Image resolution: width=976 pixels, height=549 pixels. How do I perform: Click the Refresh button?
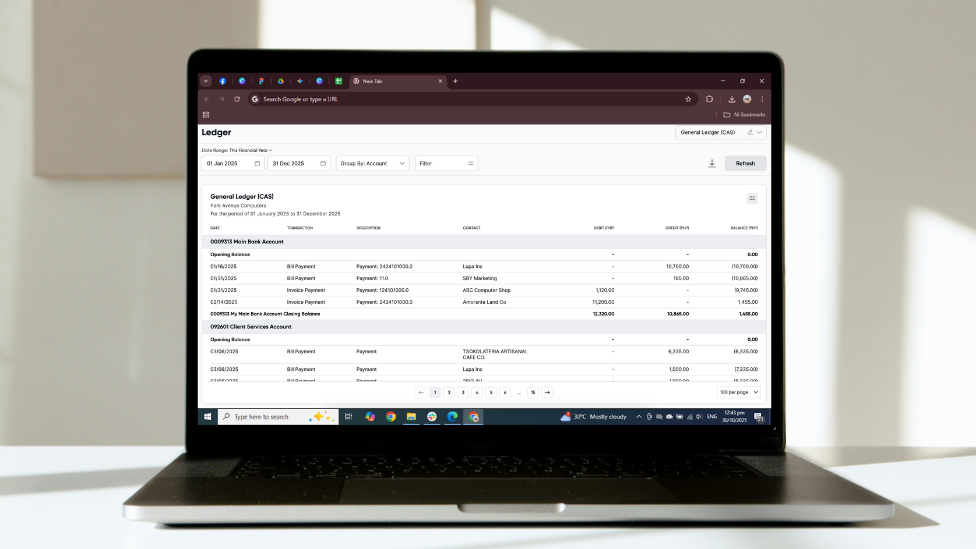[x=745, y=163]
